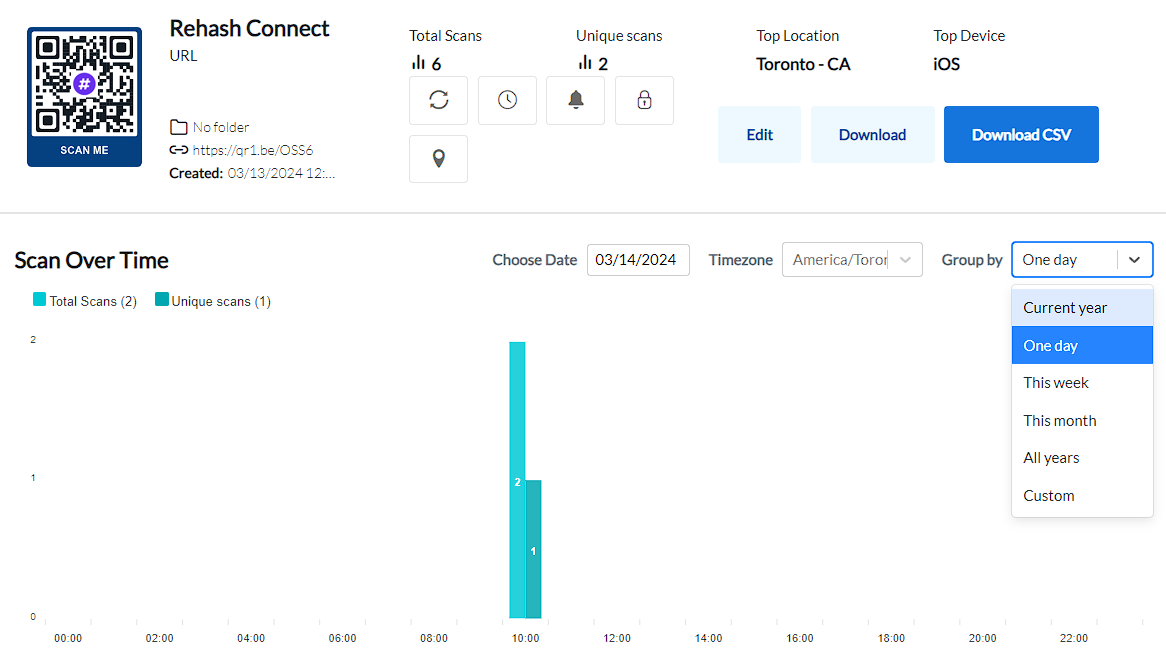The width and height of the screenshot is (1166, 670).
Task: Click the 10:00 Total Scans bar
Action: [517, 480]
